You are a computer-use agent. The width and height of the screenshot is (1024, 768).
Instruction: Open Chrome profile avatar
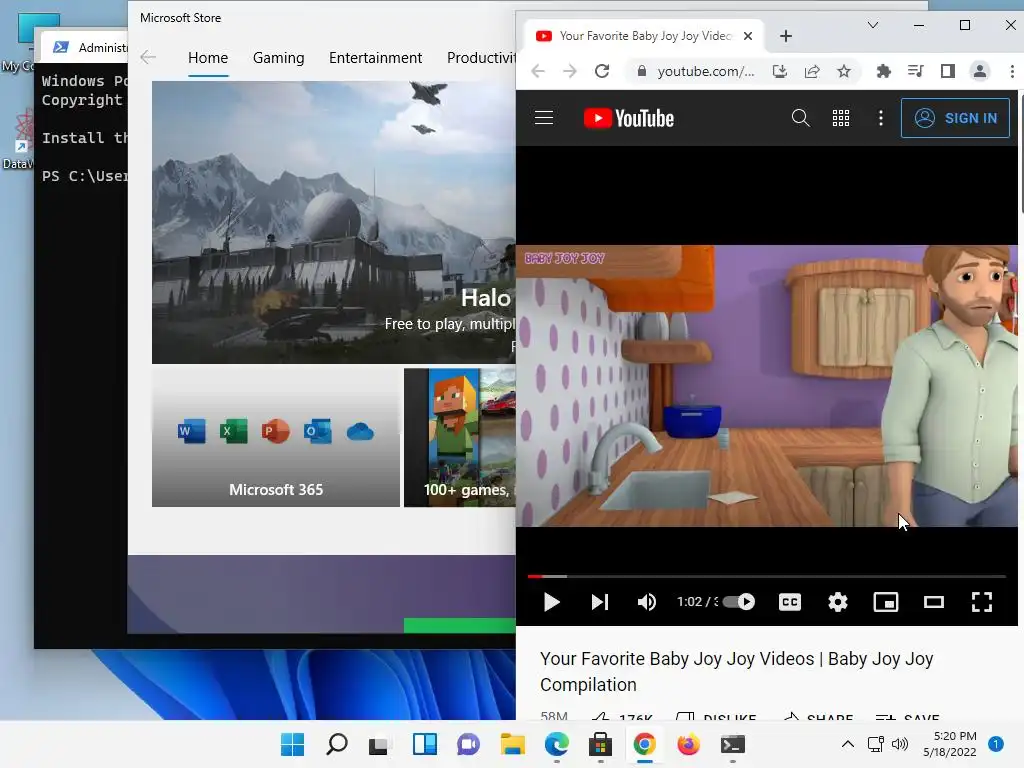[980, 71]
